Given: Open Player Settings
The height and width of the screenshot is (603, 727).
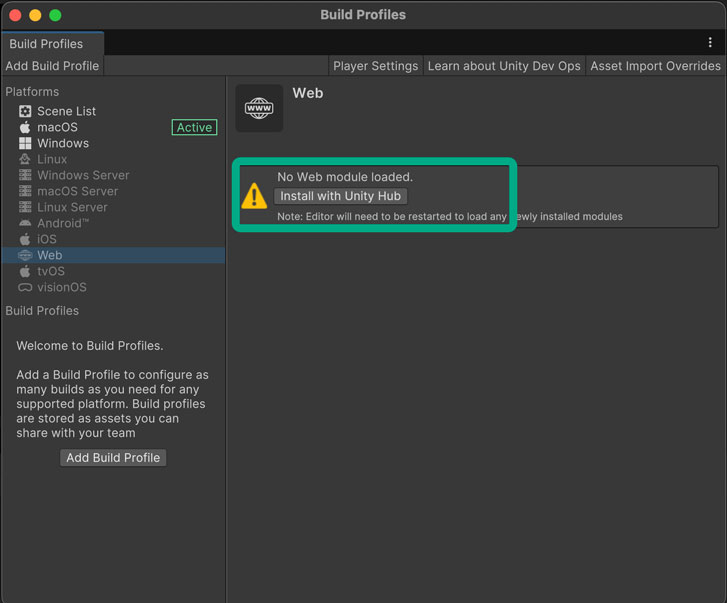Looking at the screenshot, I should (376, 66).
